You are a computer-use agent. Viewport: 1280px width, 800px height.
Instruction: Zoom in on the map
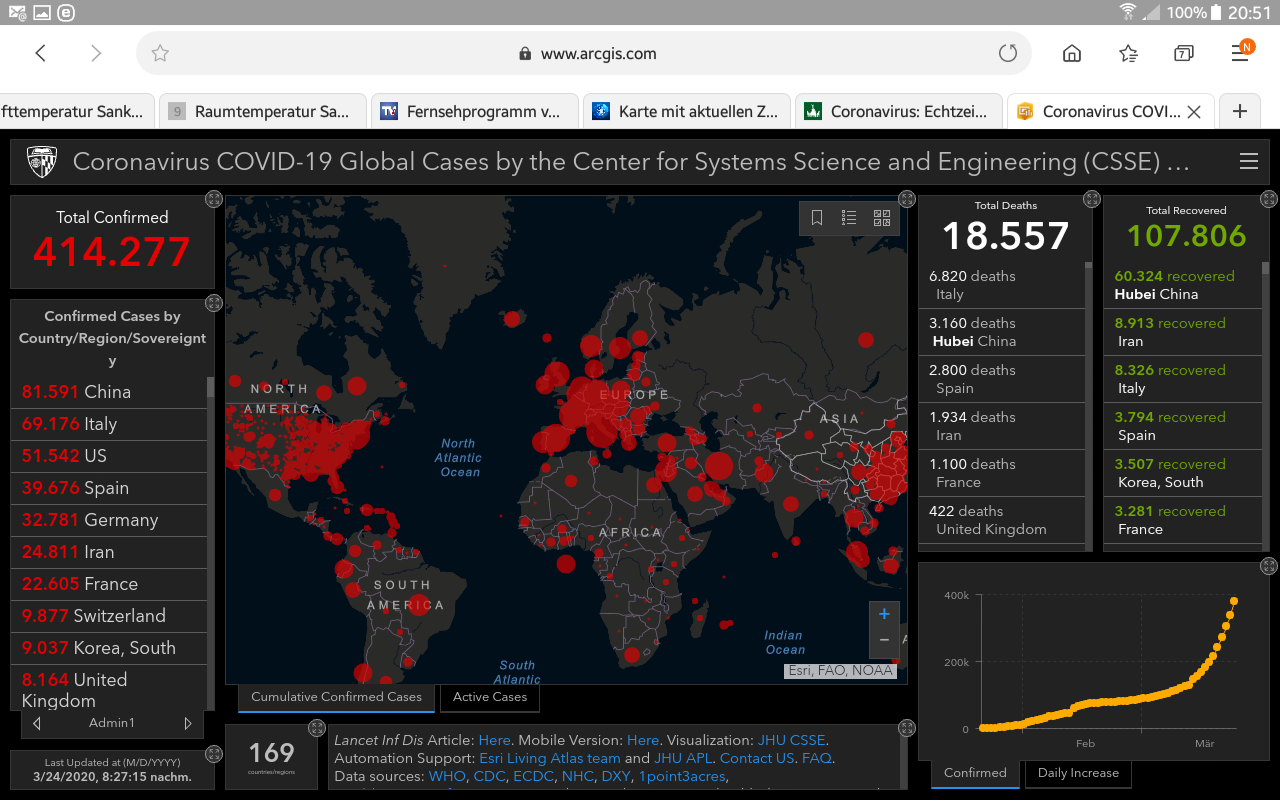pyautogui.click(x=884, y=614)
